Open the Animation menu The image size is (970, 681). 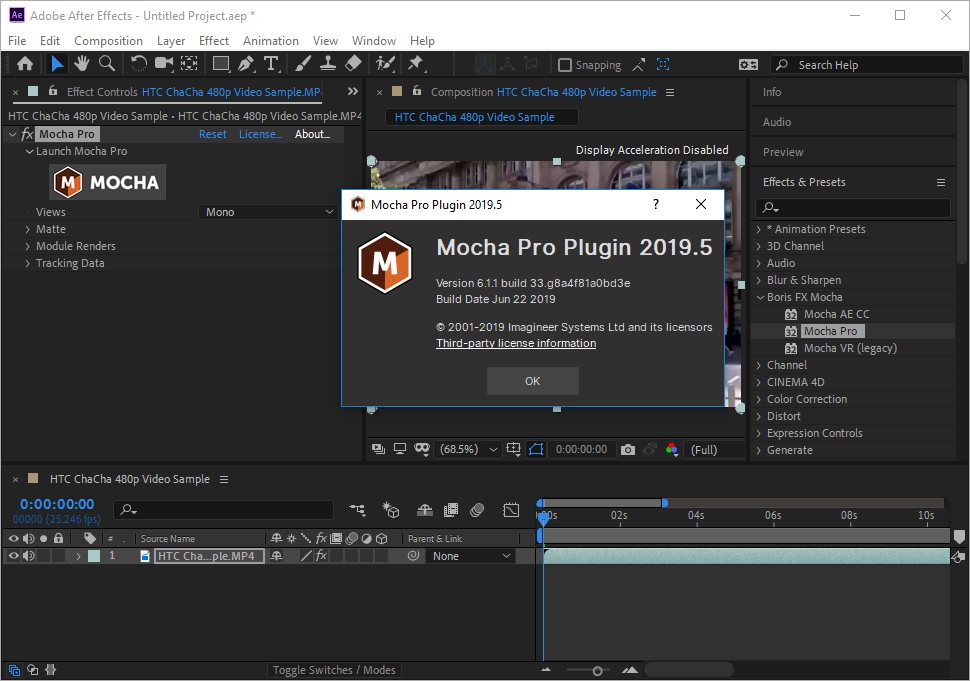(x=270, y=41)
